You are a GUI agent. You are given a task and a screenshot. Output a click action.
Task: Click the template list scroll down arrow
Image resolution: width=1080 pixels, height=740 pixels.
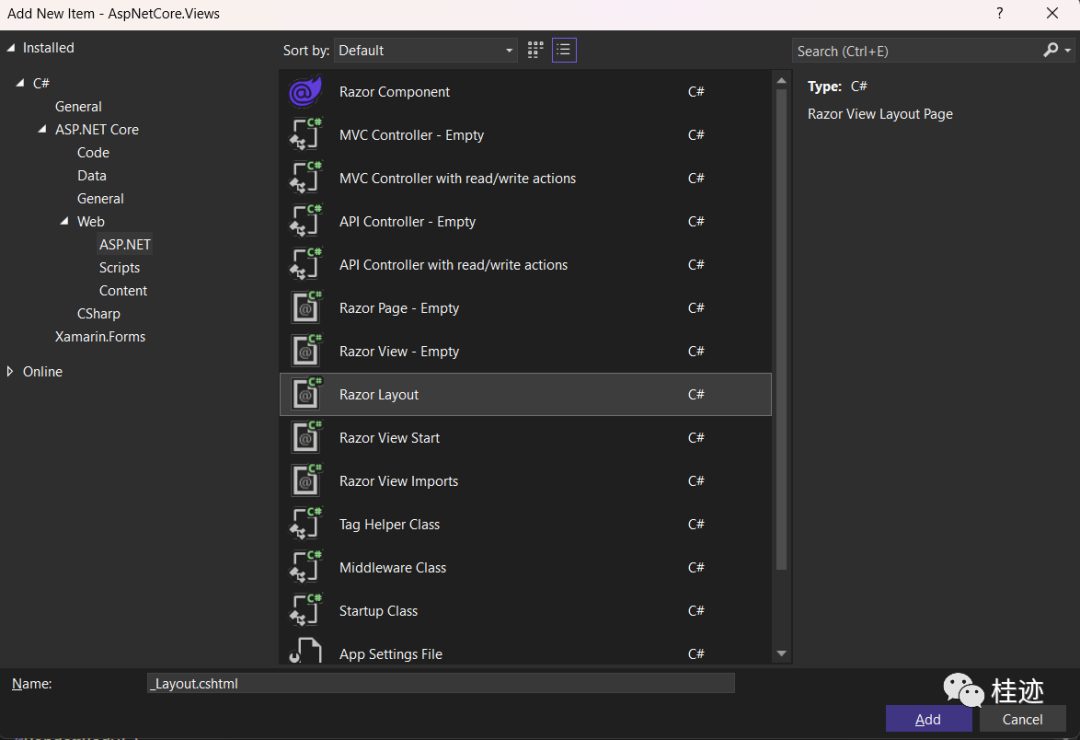point(781,654)
